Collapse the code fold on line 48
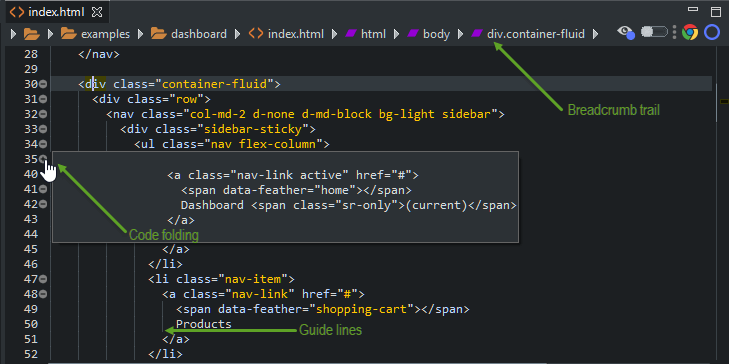This screenshot has width=729, height=364. (43, 294)
